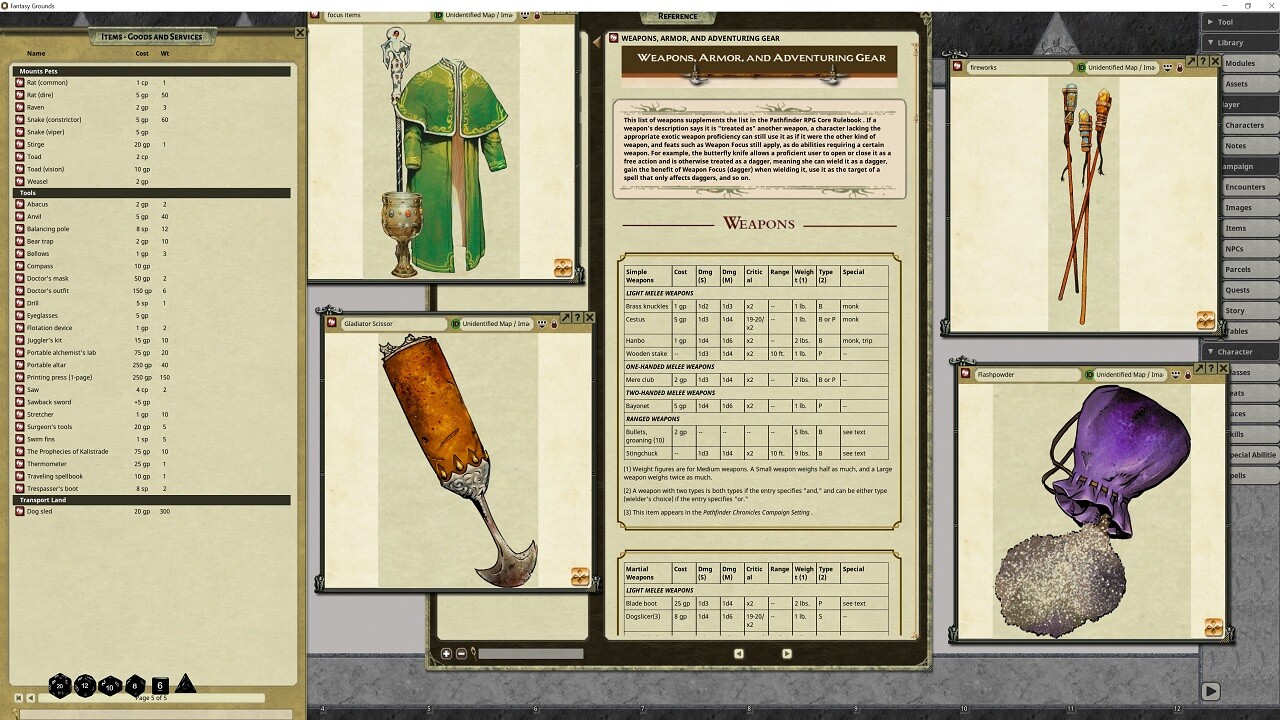Screen dimensions: 1280x720
Task: Click the help question-mark icon on fireworks window
Action: click(x=1203, y=61)
